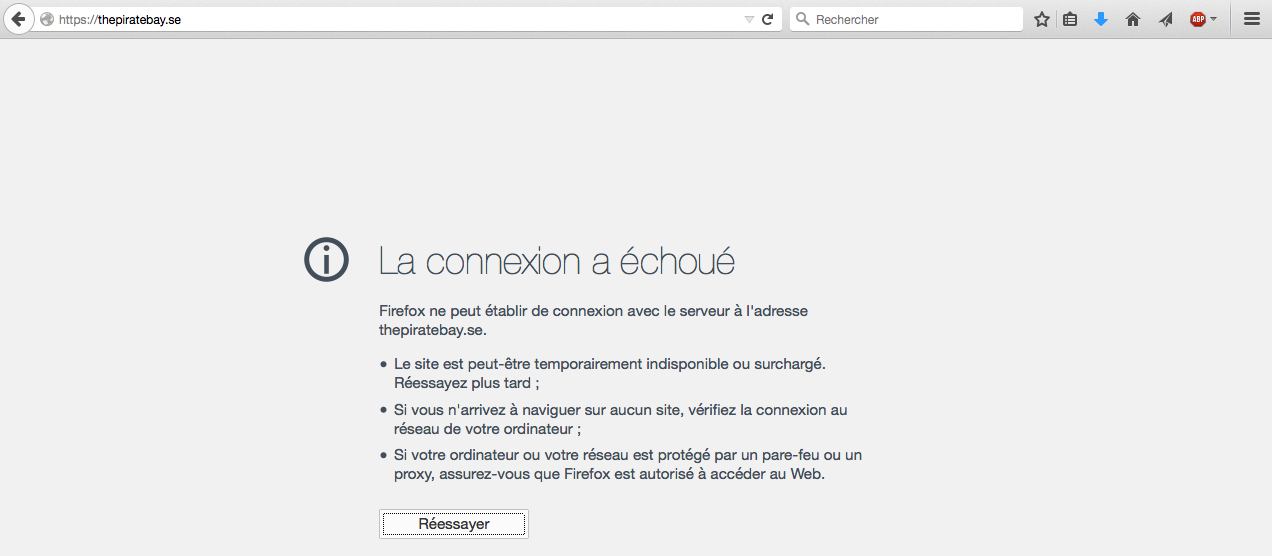This screenshot has height=556, width=1272.
Task: Click the Adblock Plus ABP icon
Action: 1197,19
